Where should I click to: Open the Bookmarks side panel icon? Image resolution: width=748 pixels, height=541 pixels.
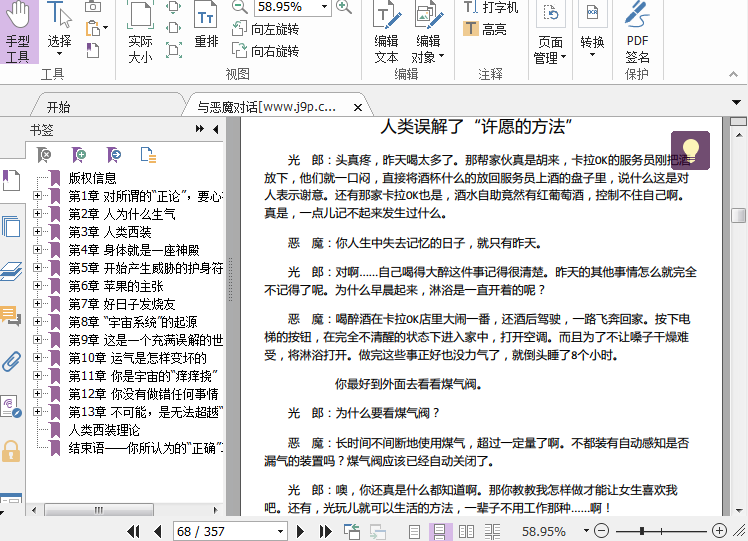[x=10, y=181]
